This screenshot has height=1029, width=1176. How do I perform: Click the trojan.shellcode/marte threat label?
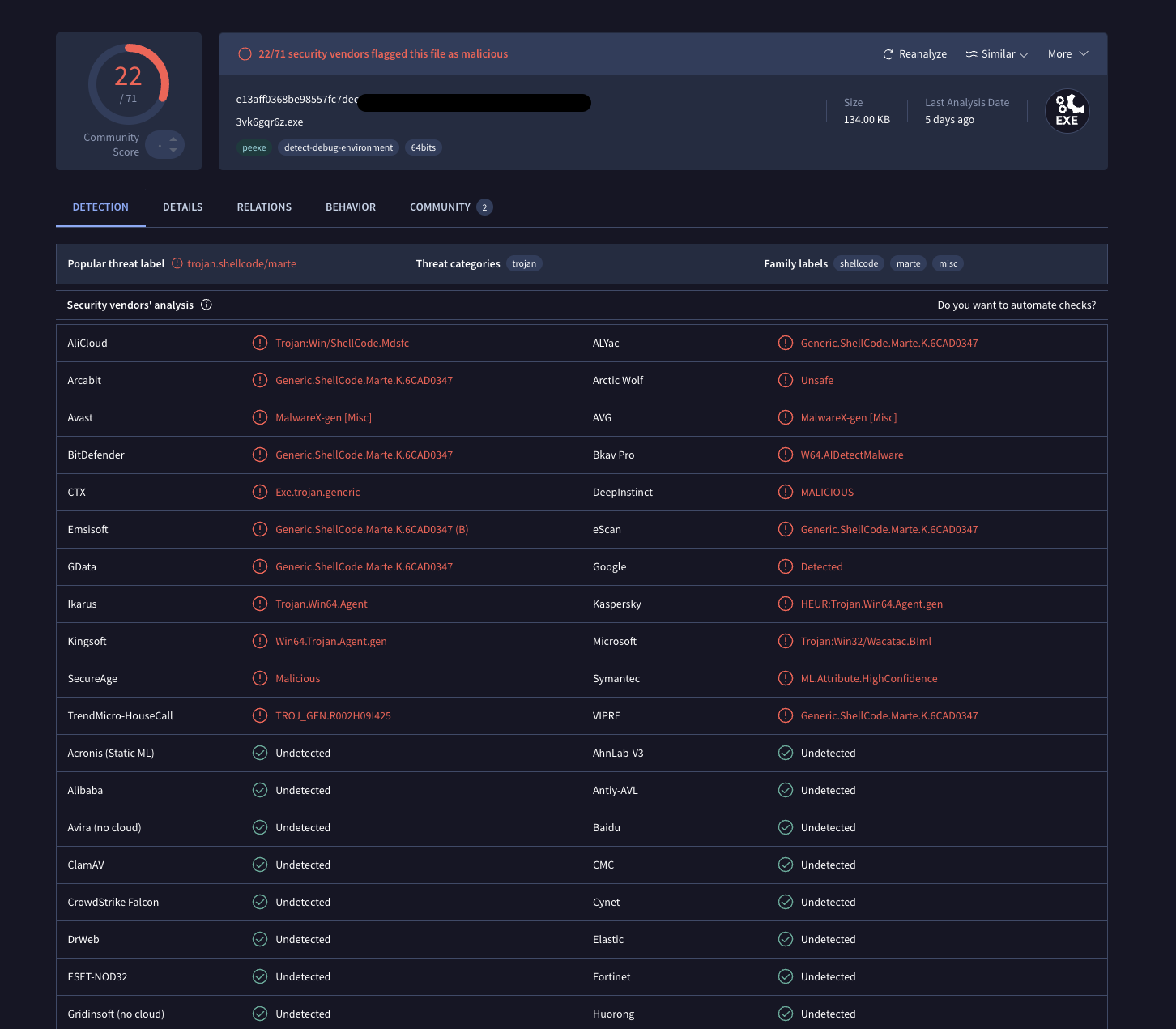[x=241, y=264]
